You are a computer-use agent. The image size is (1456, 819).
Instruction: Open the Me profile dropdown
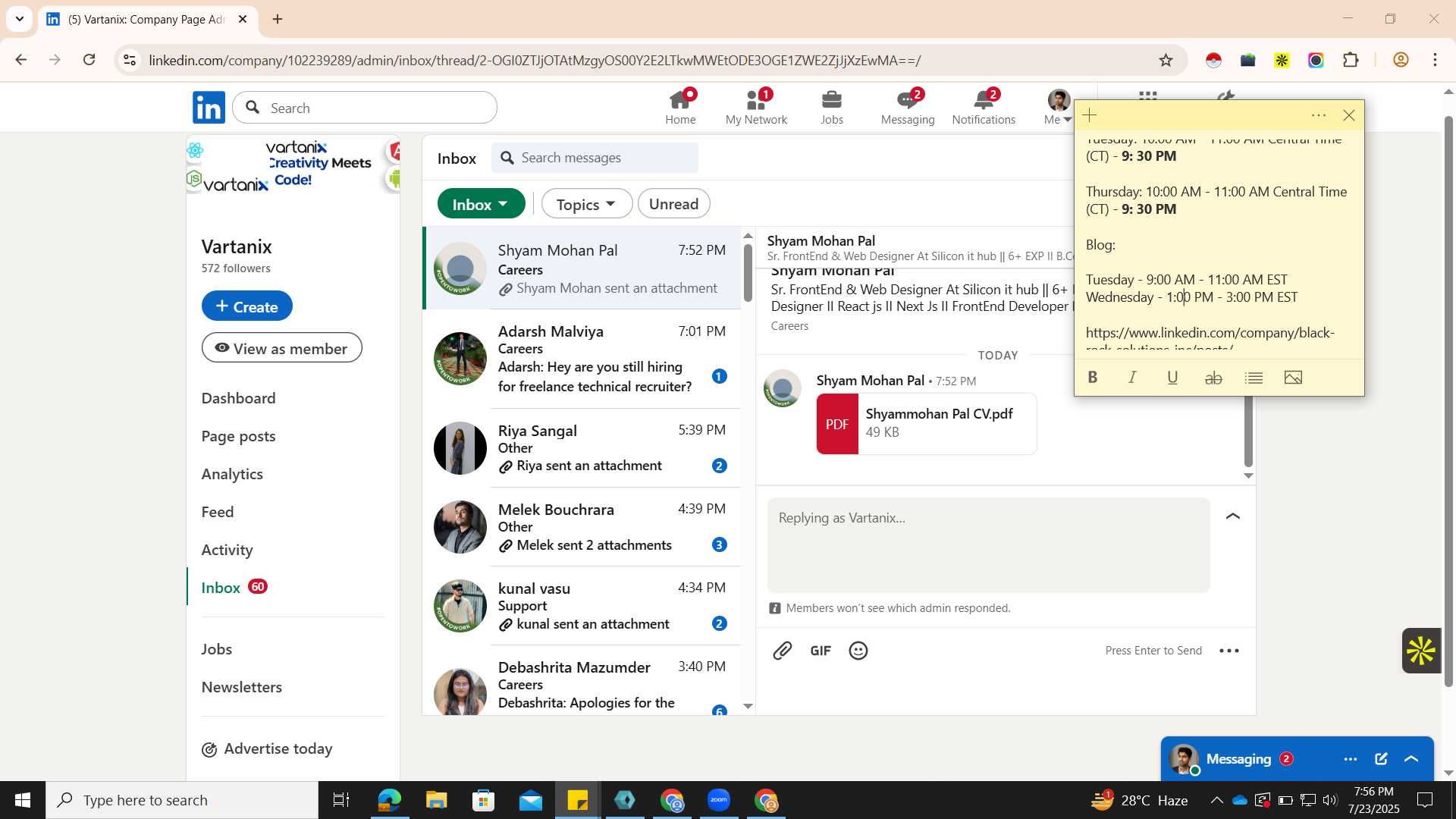click(1059, 107)
